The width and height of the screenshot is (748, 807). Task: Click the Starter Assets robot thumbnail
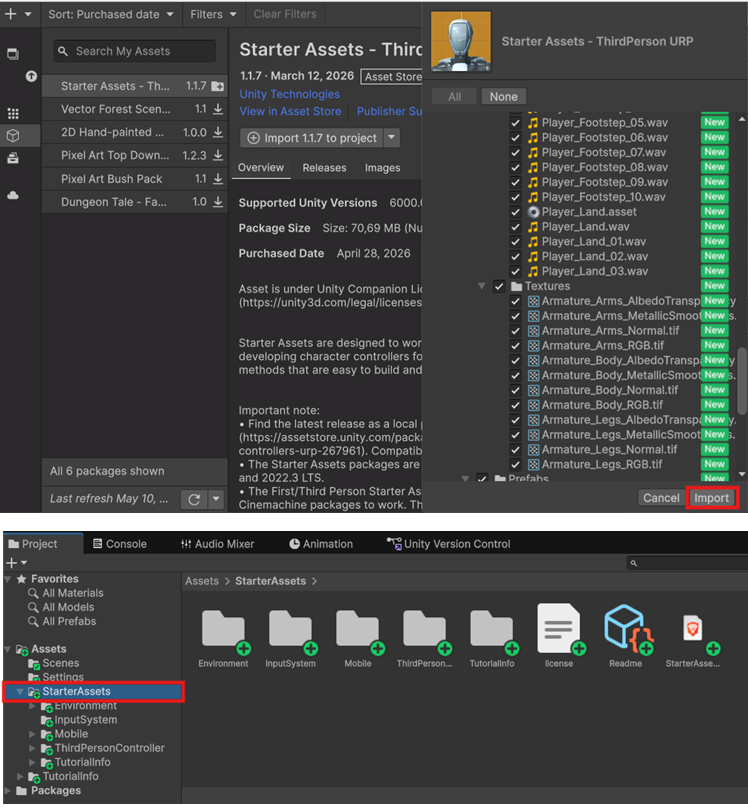(x=461, y=41)
